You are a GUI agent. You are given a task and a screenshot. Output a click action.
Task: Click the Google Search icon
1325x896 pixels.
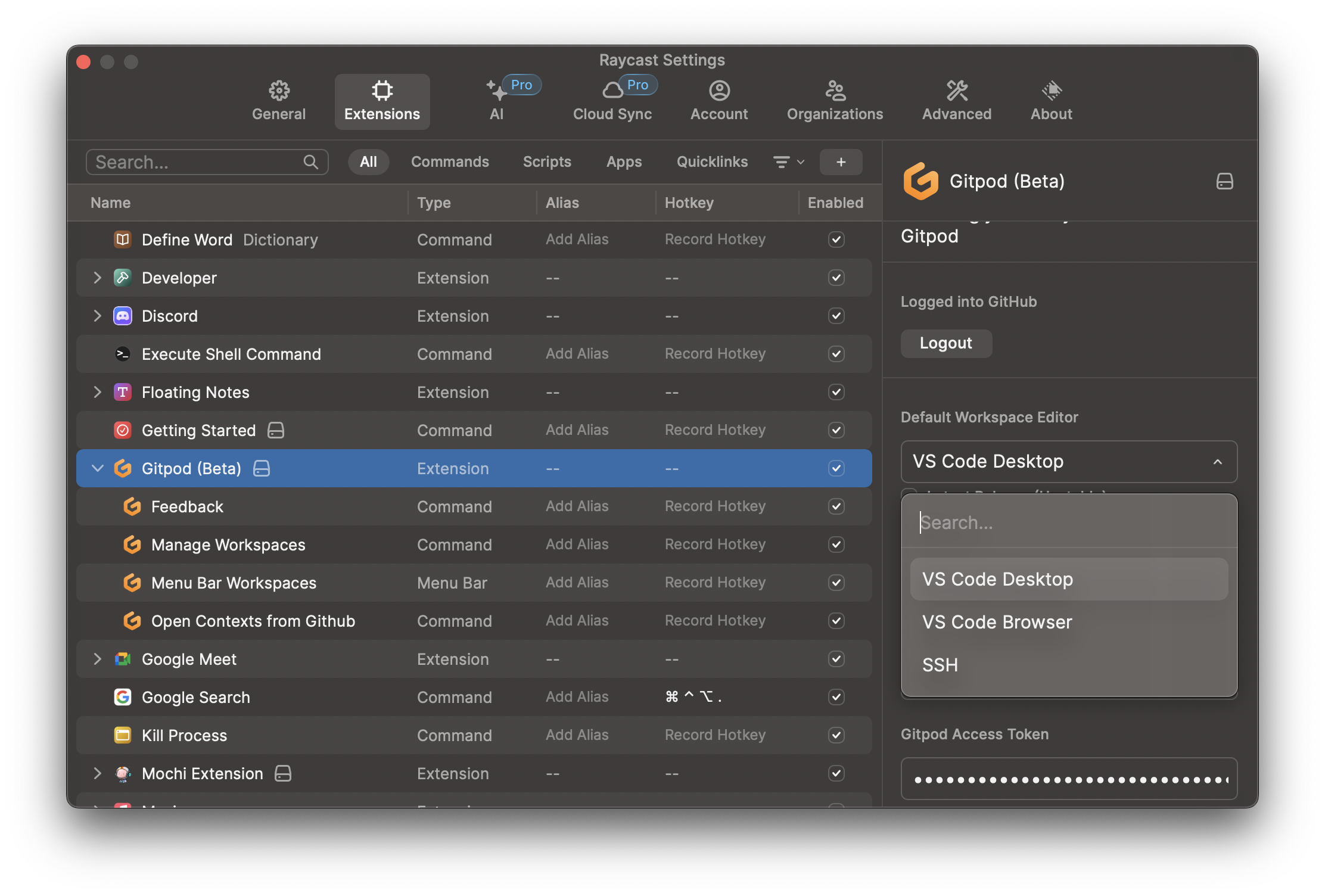[x=123, y=697]
